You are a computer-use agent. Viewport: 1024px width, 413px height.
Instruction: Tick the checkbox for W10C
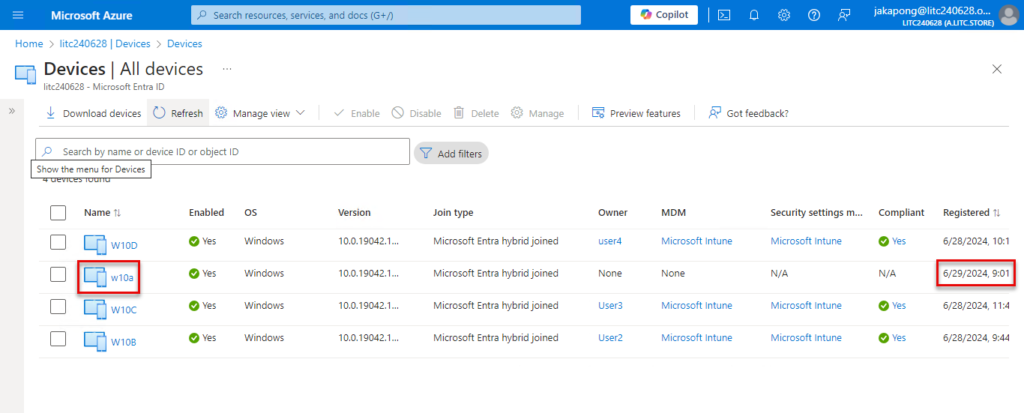[x=58, y=306]
